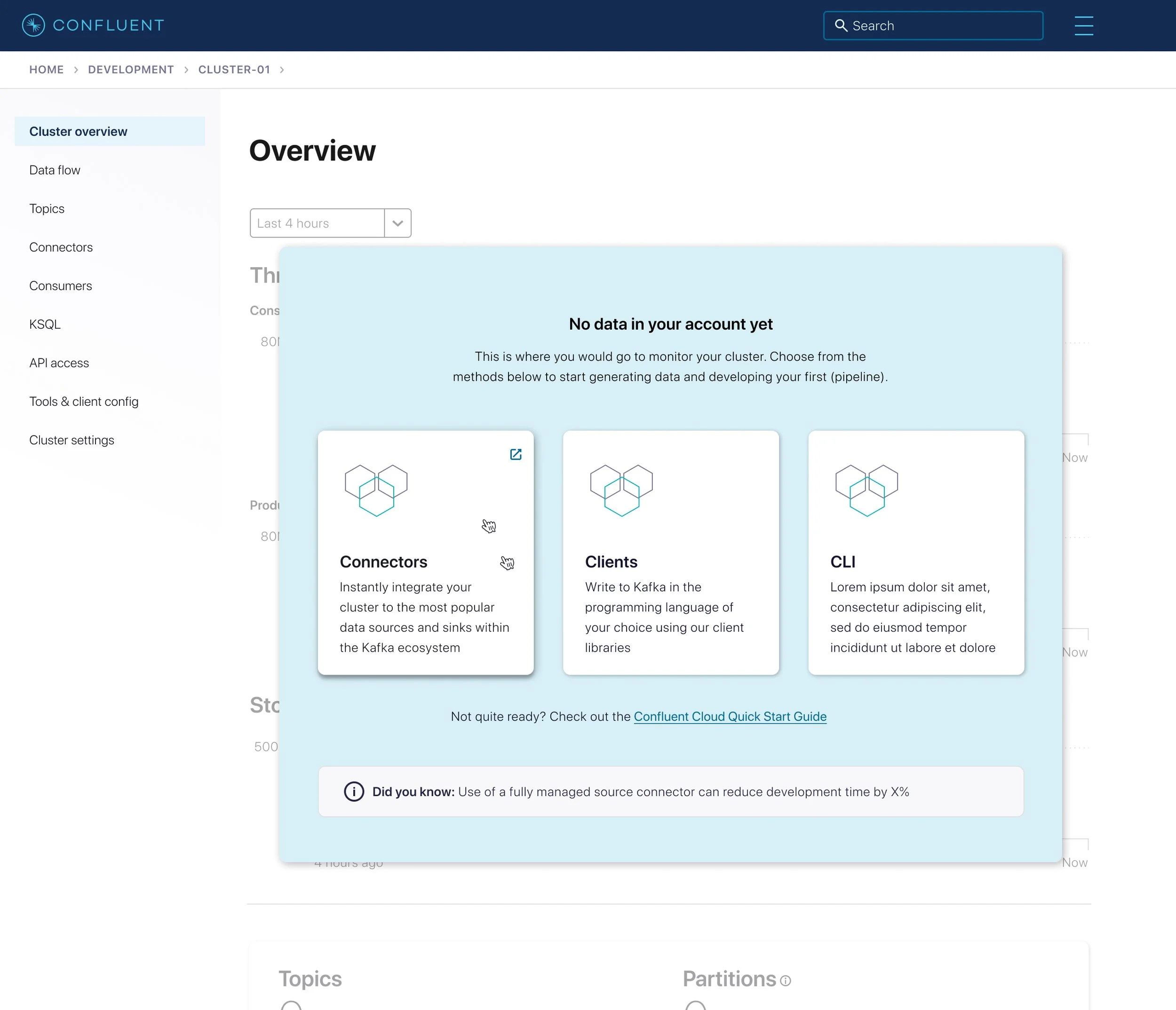1176x1010 pixels.
Task: Expand the time range dropdown arrow
Action: click(398, 223)
